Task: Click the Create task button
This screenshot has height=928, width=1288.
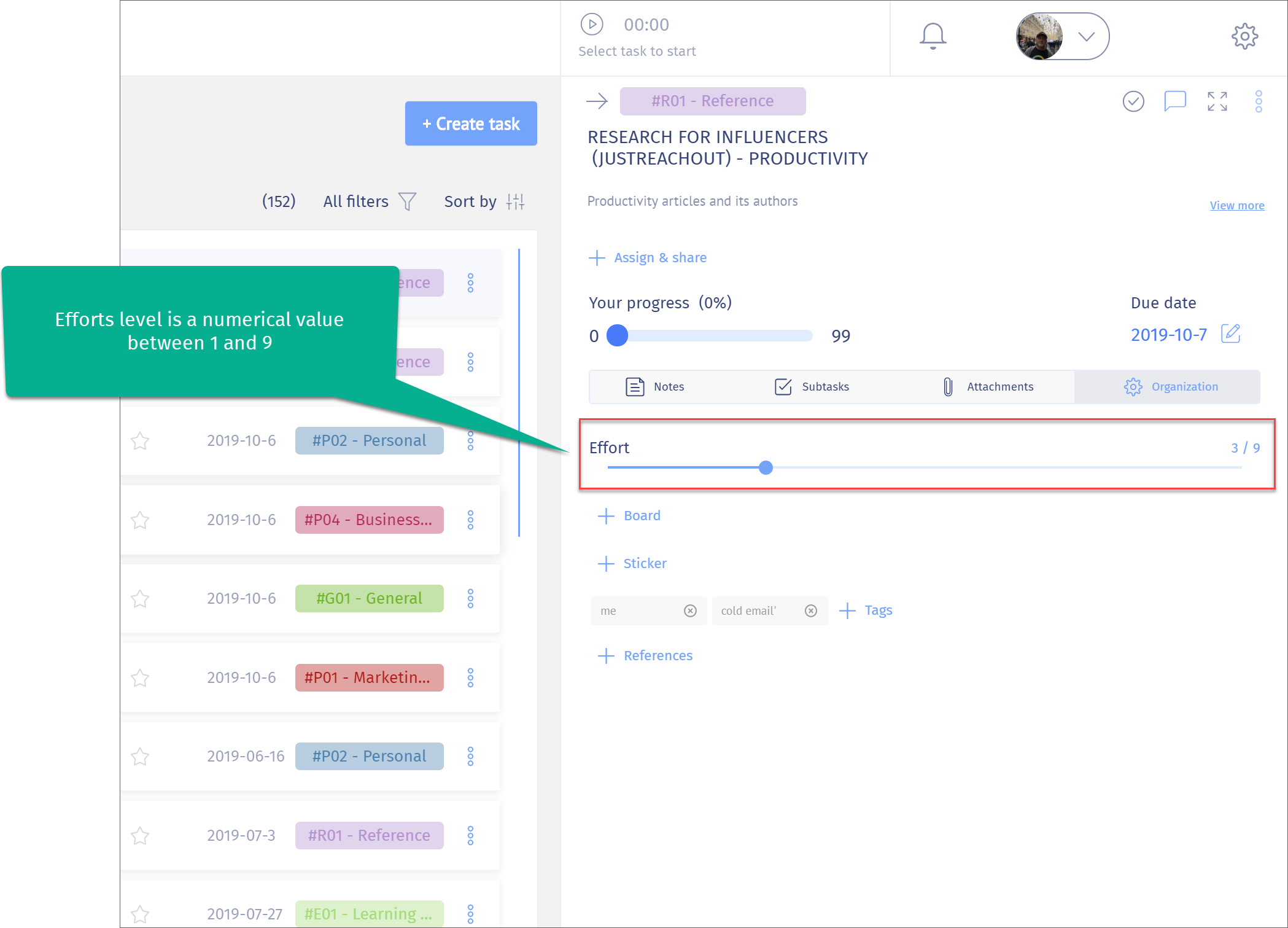Action: pyautogui.click(x=471, y=123)
